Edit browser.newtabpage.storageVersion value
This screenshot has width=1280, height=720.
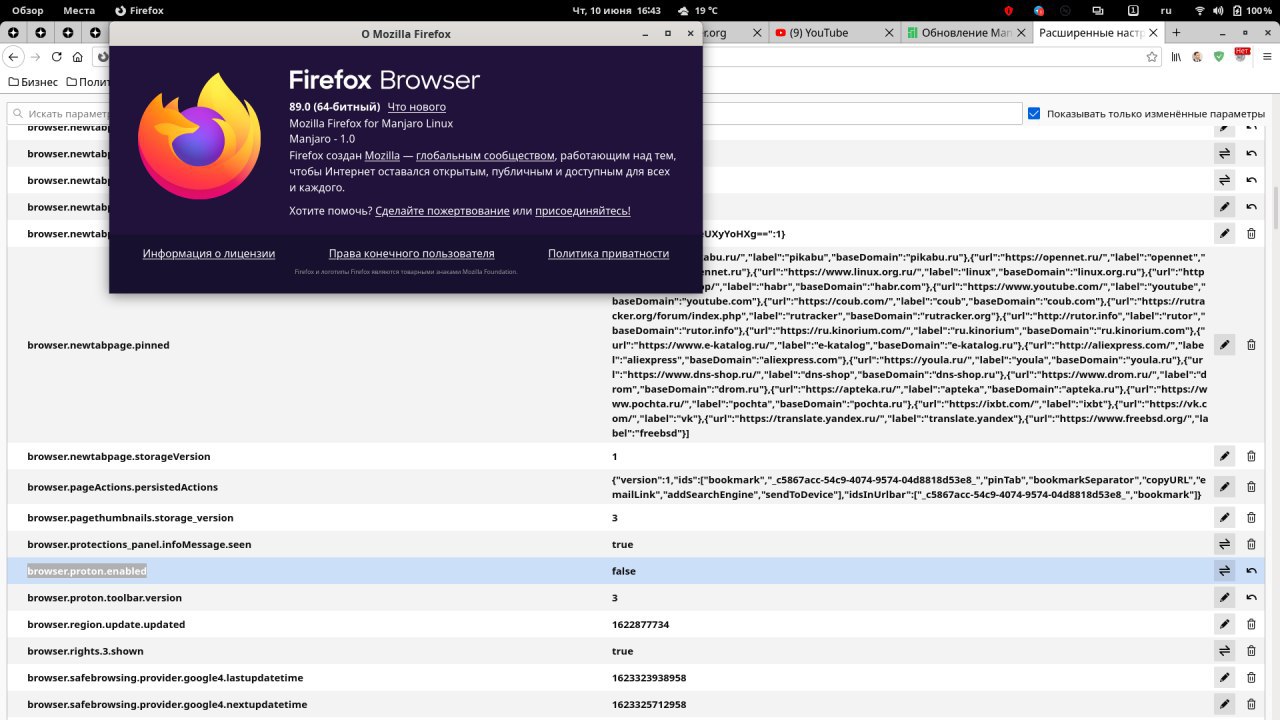1224,456
